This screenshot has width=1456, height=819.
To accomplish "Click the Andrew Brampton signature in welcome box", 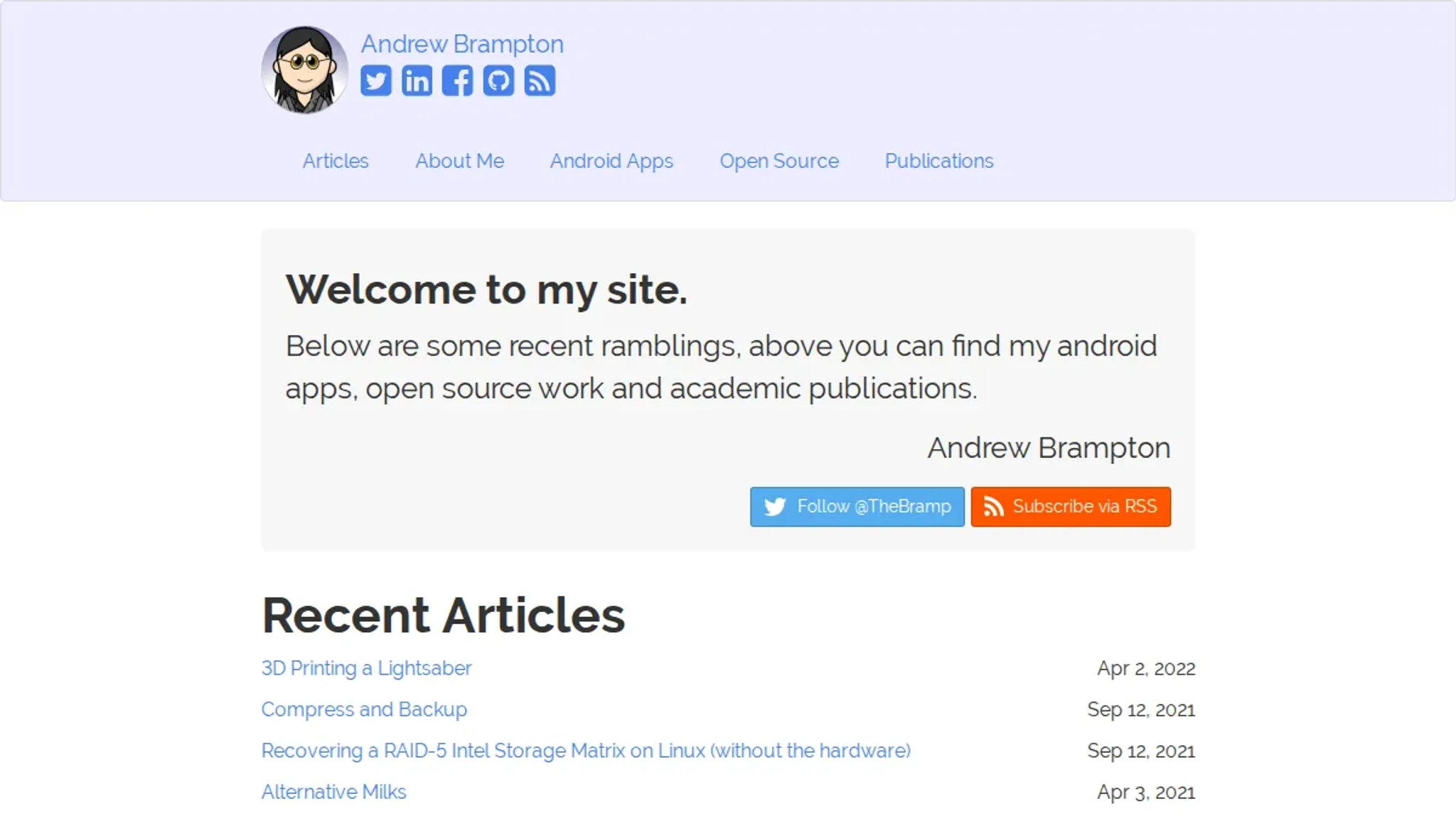I will (1049, 448).
